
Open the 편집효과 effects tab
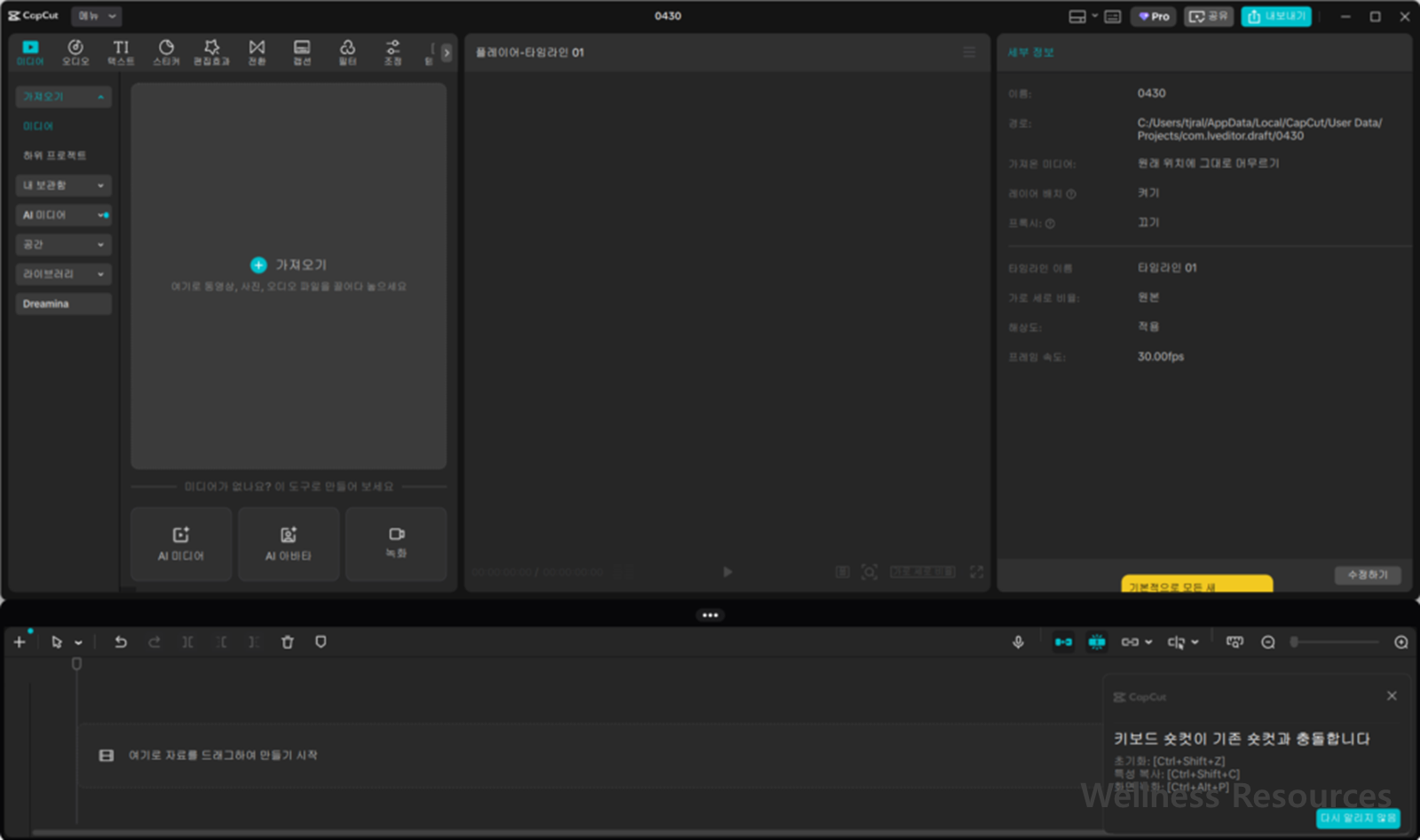tap(211, 52)
